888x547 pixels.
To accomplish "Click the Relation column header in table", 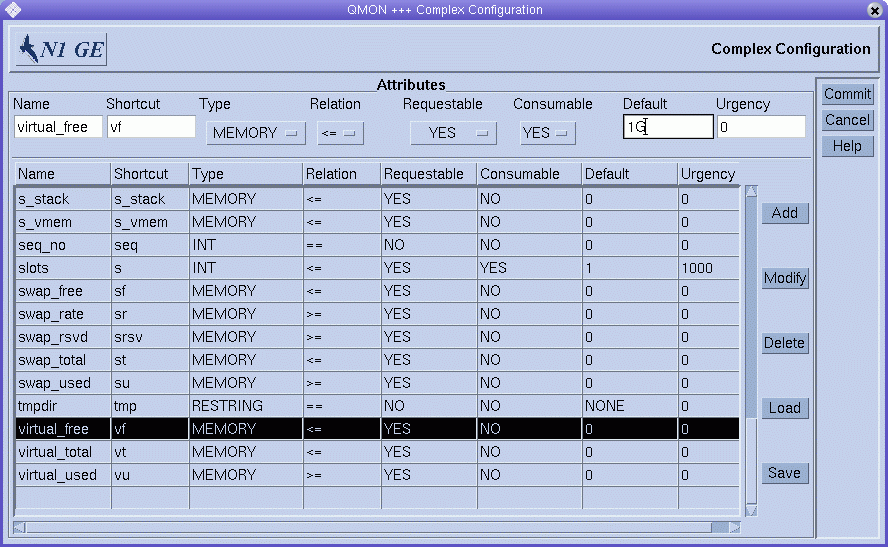I will pos(342,174).
